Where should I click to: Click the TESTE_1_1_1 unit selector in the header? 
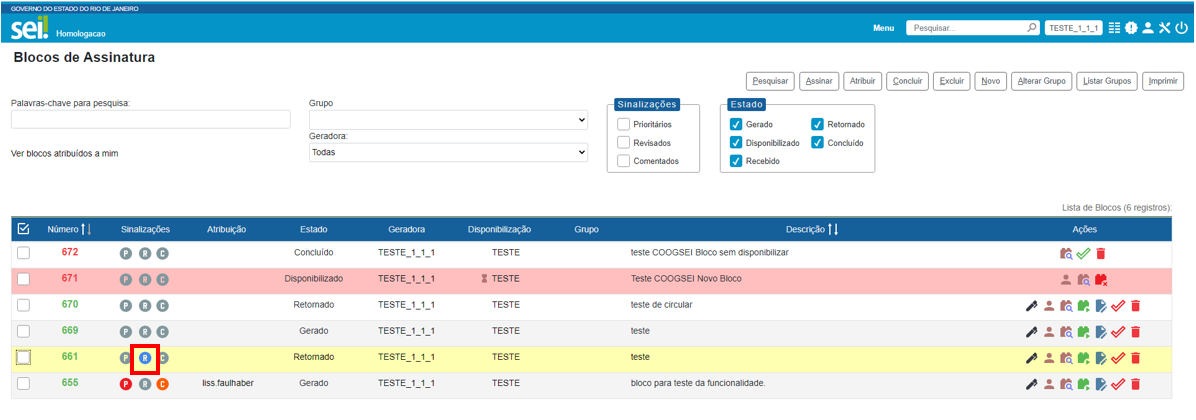click(1073, 28)
